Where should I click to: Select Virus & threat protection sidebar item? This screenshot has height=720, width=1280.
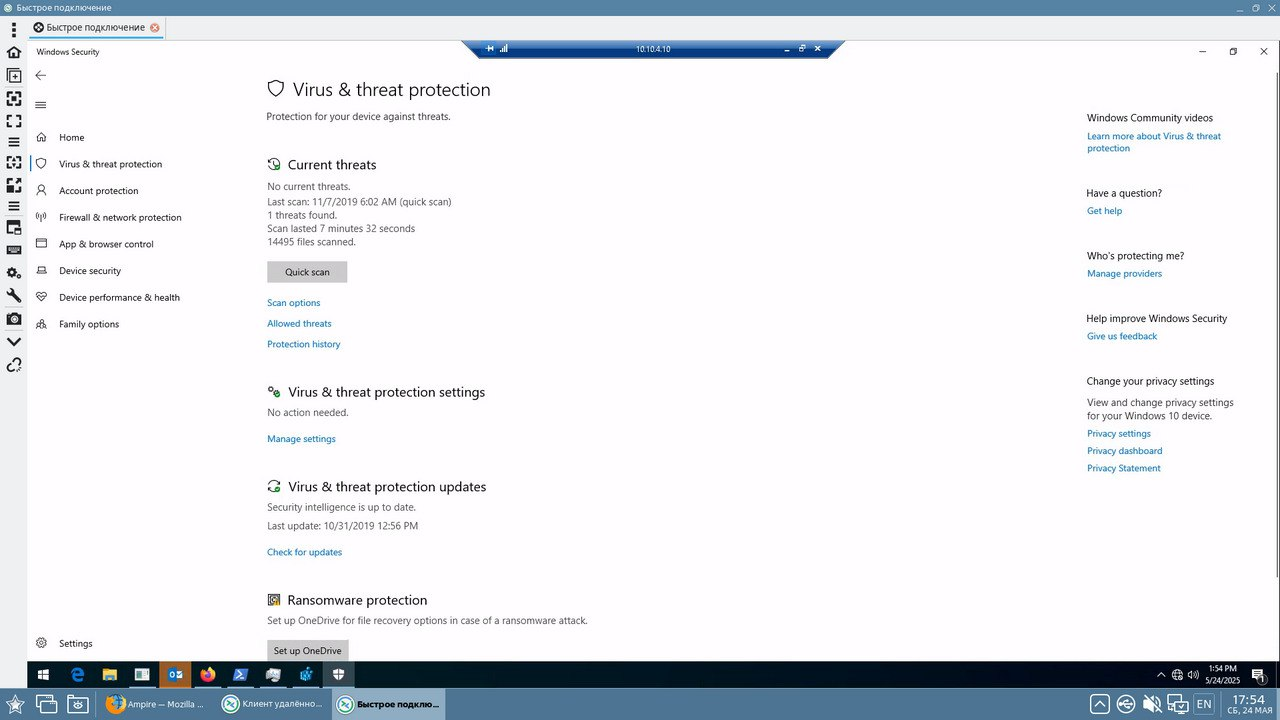[110, 164]
